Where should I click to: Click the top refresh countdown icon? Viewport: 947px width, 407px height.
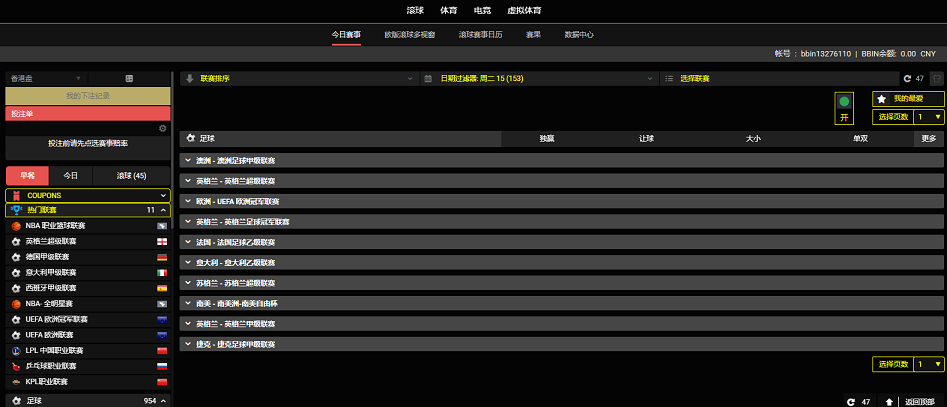tap(907, 78)
